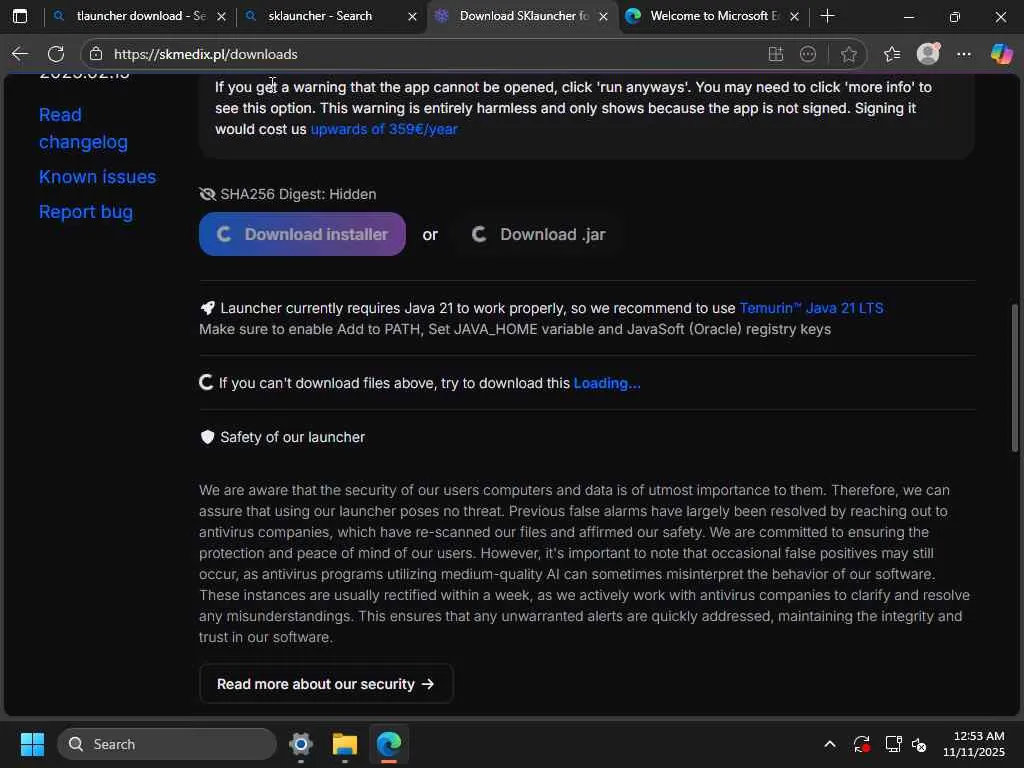The height and width of the screenshot is (768, 1024).
Task: Open Microsoft Edge taskbar icon
Action: 389,744
